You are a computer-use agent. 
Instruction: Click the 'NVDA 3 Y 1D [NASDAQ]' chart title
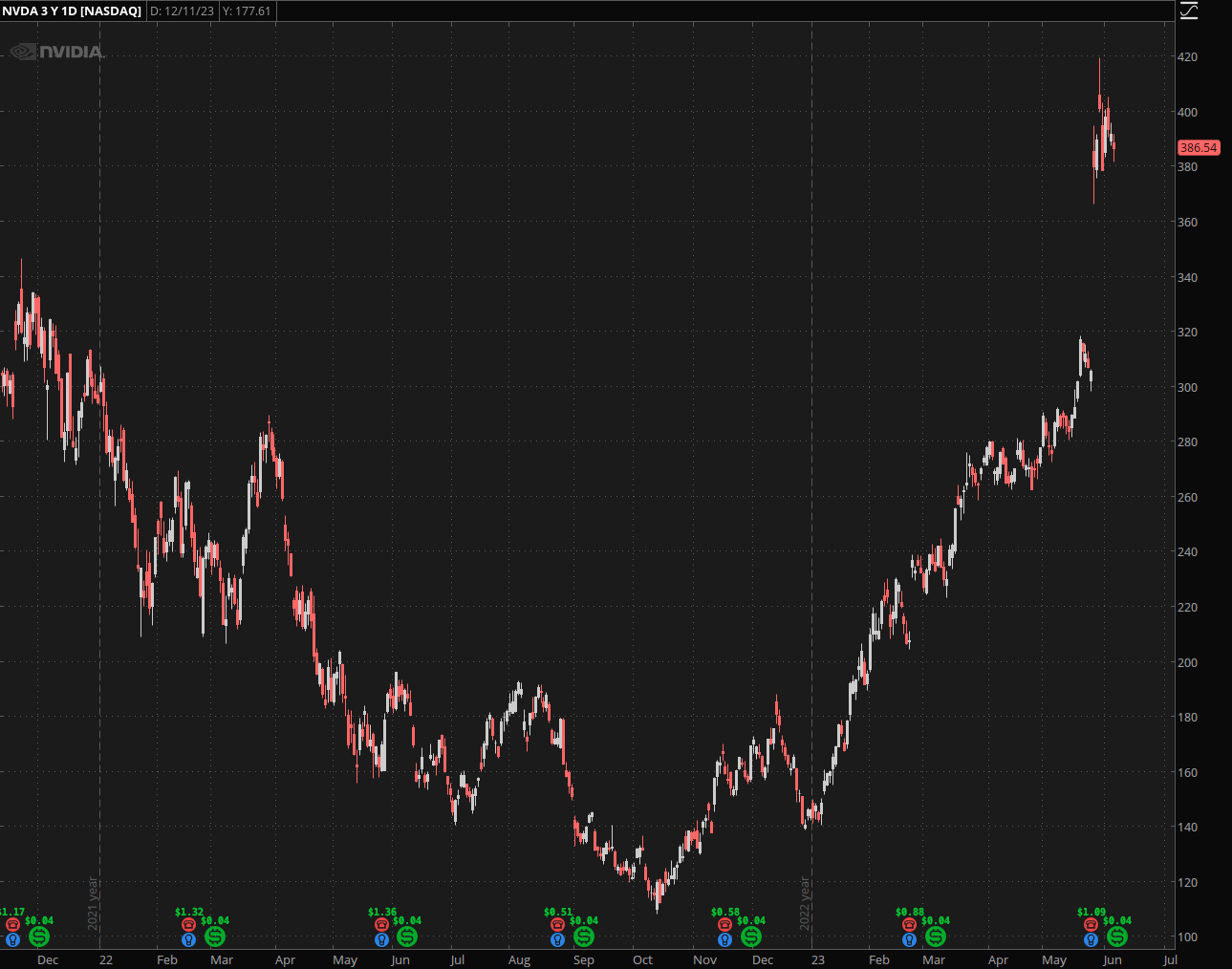[72, 11]
